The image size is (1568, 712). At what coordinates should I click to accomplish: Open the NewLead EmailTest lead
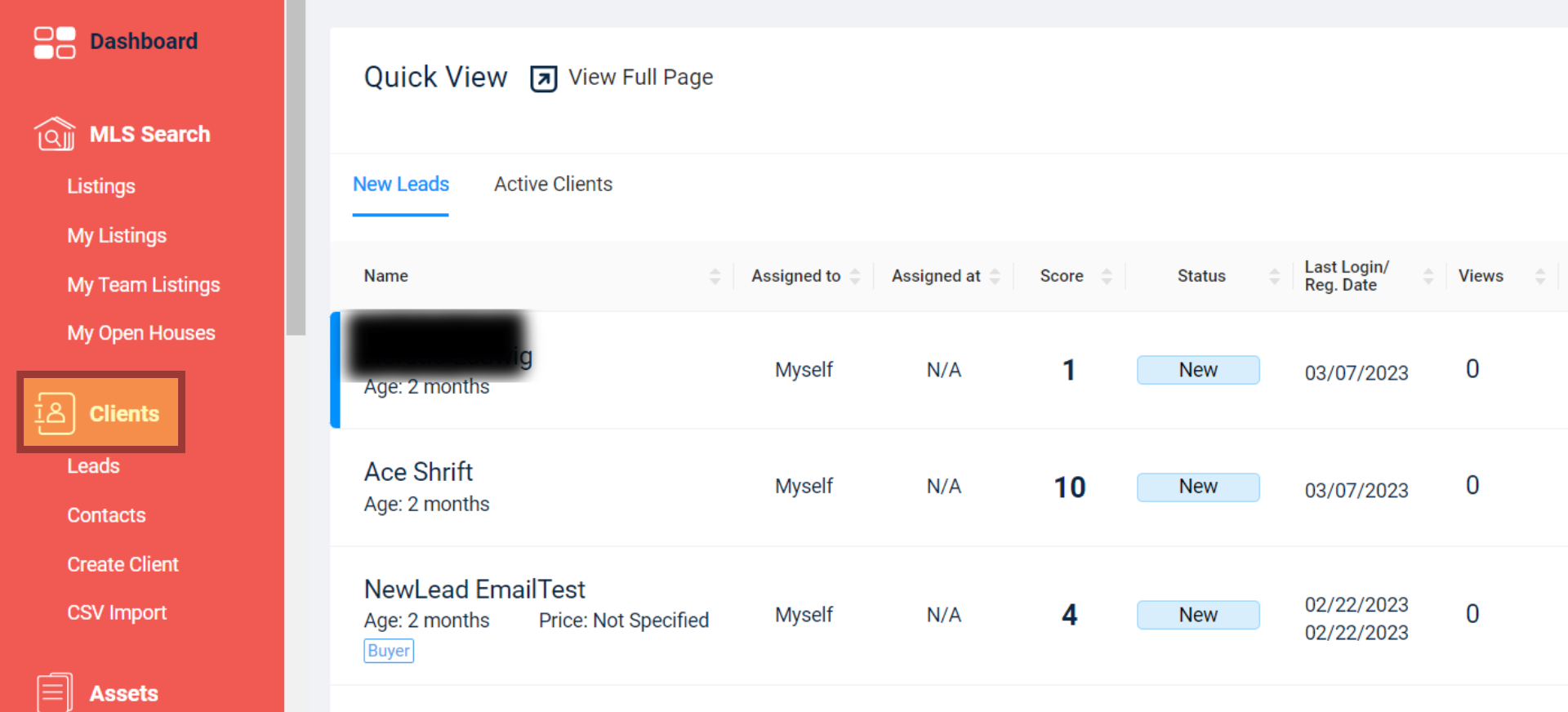pos(474,590)
